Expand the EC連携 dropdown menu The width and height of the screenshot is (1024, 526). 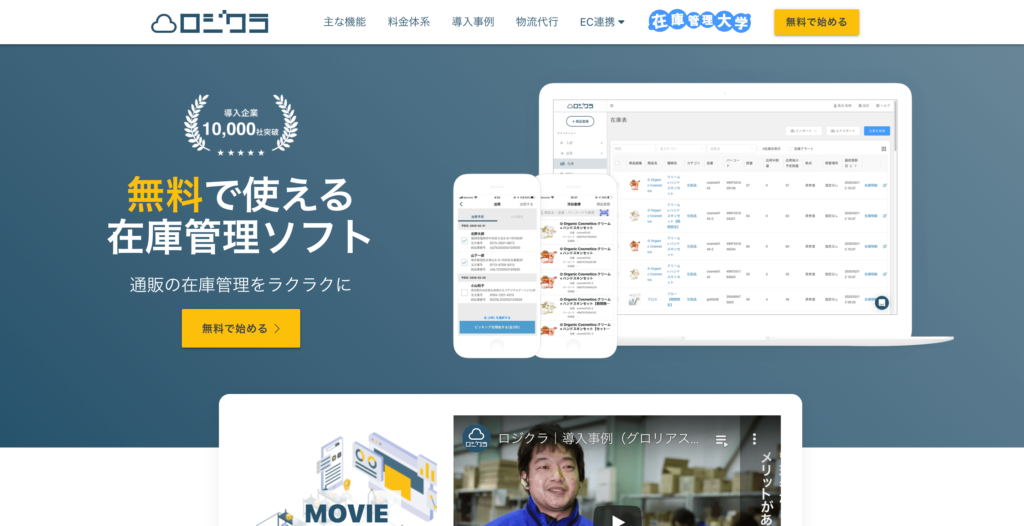coord(602,22)
